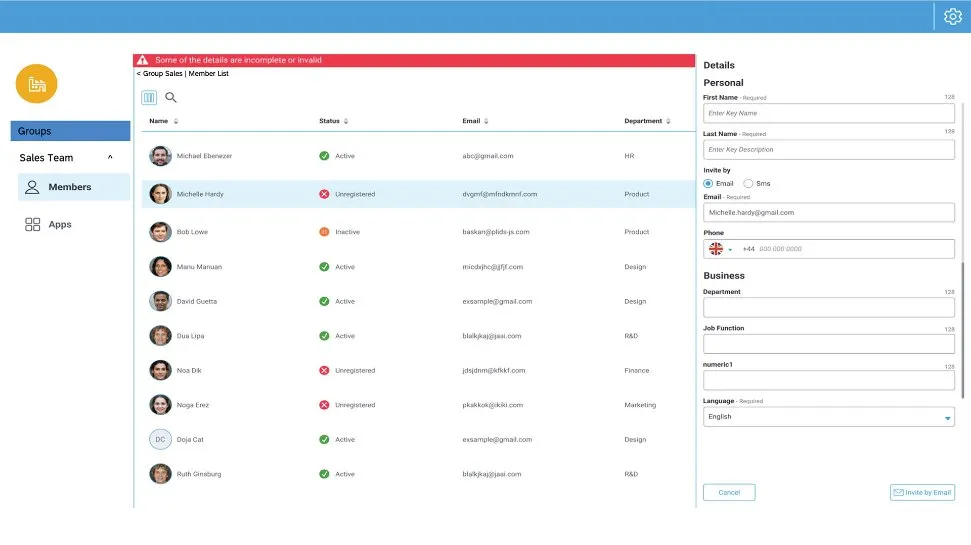This screenshot has height=545, width=971.
Task: Open the phone country flag selector
Action: [x=720, y=249]
